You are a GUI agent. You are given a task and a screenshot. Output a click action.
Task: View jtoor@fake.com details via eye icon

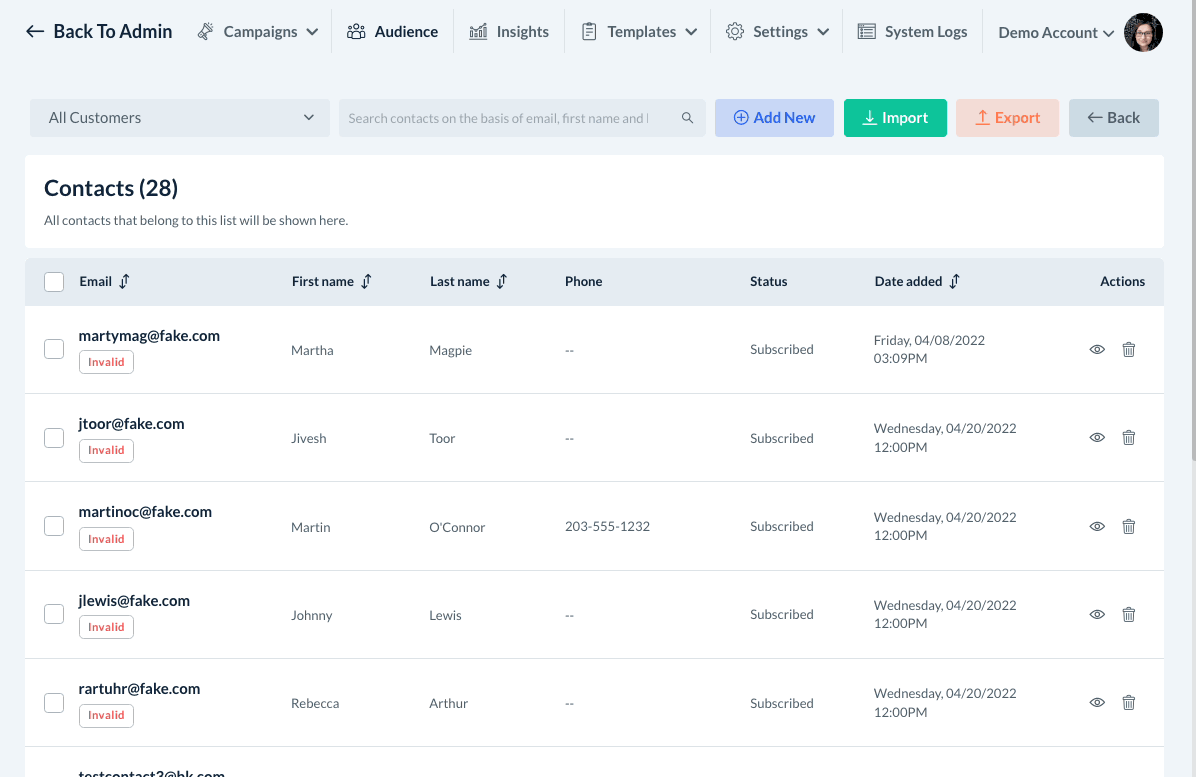[1097, 438]
